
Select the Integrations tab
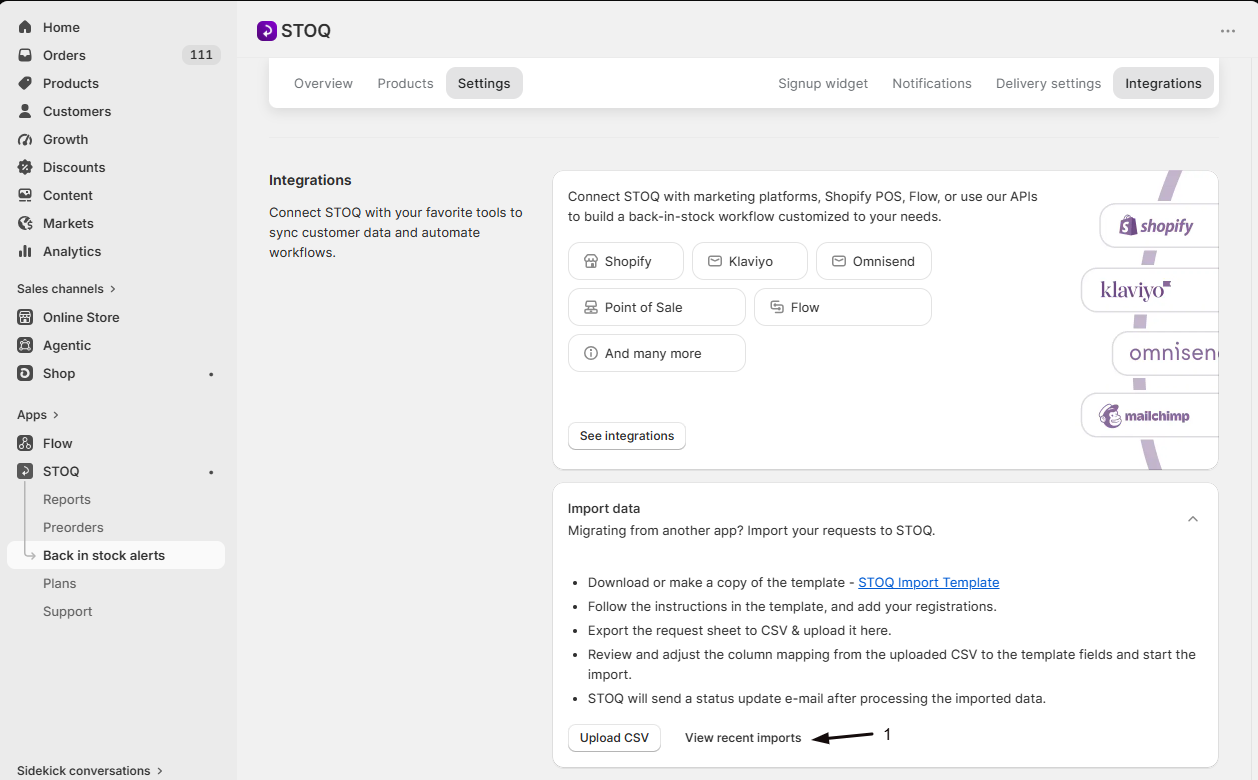coord(1163,83)
